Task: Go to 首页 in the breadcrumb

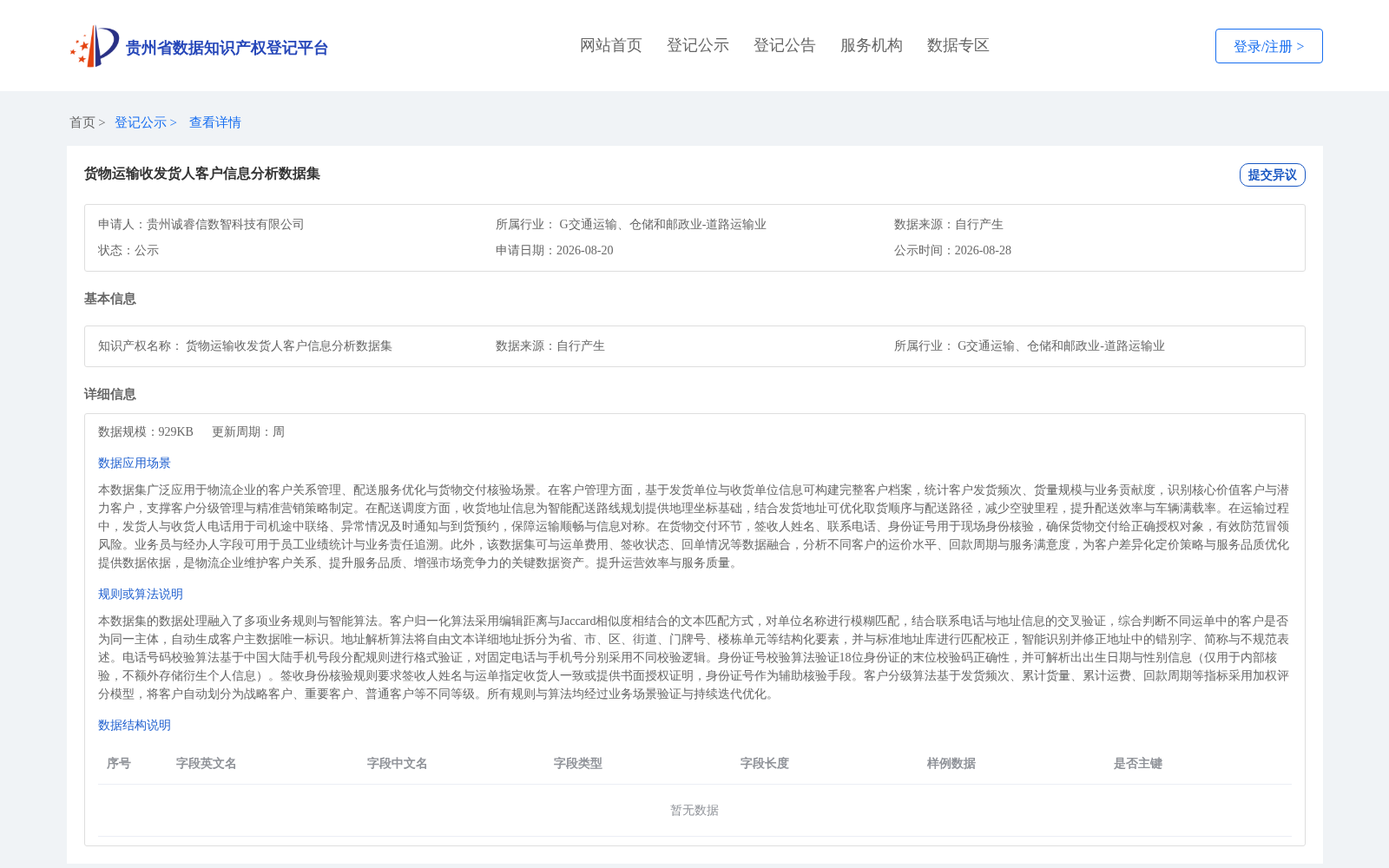Action: click(82, 122)
